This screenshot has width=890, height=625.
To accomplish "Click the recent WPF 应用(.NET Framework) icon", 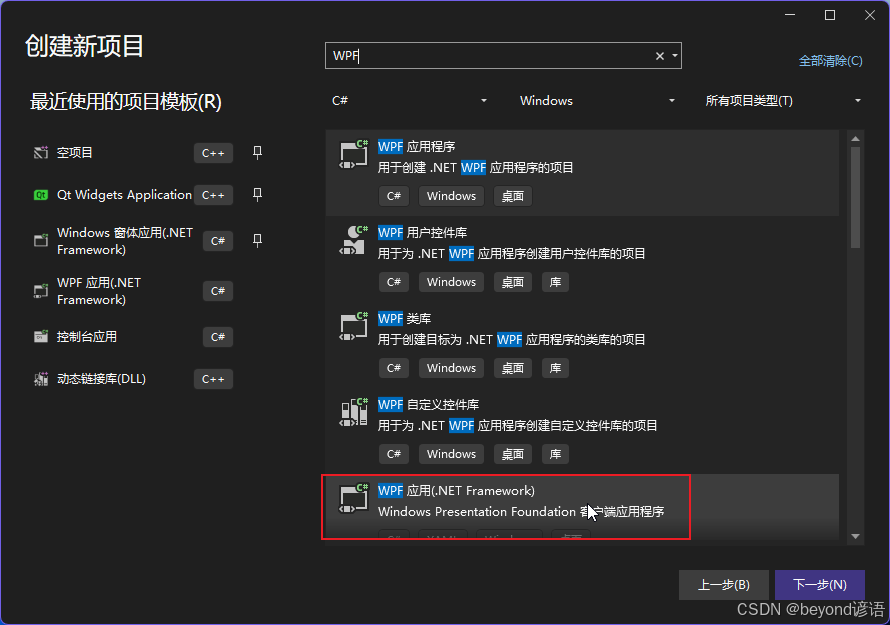I will tap(41, 291).
